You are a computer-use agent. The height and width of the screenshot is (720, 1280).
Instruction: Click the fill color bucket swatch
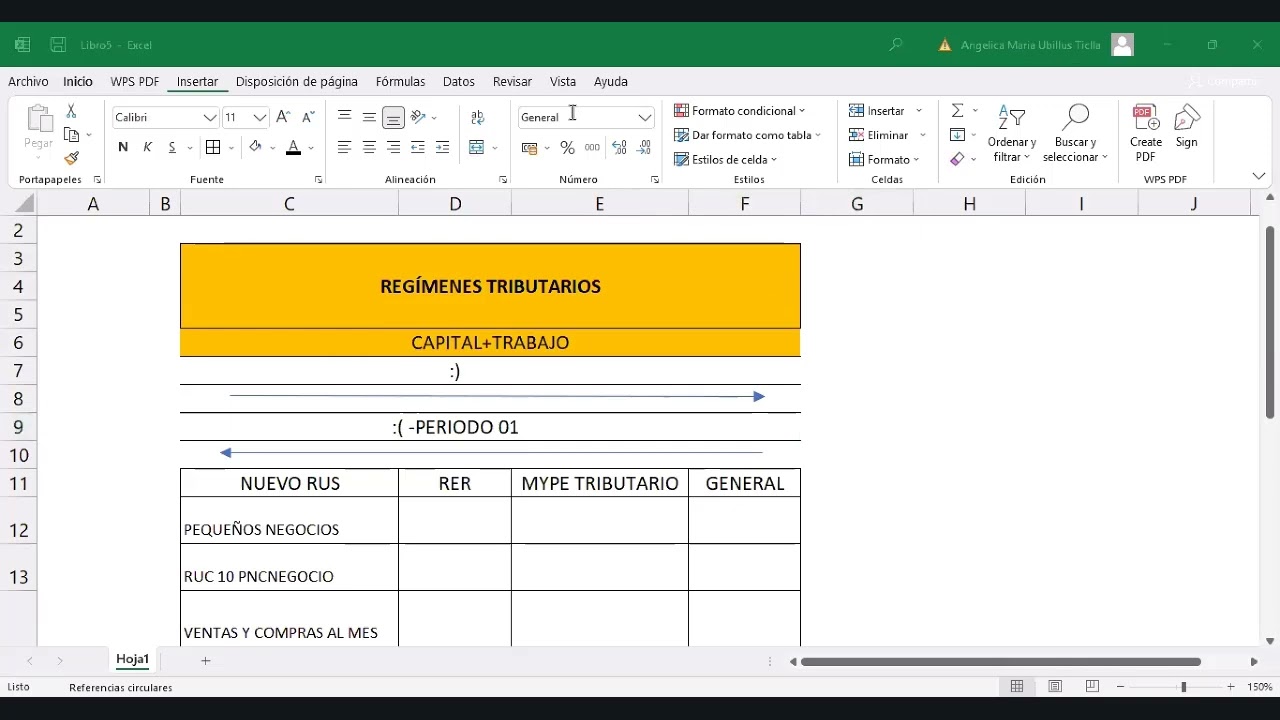point(256,147)
